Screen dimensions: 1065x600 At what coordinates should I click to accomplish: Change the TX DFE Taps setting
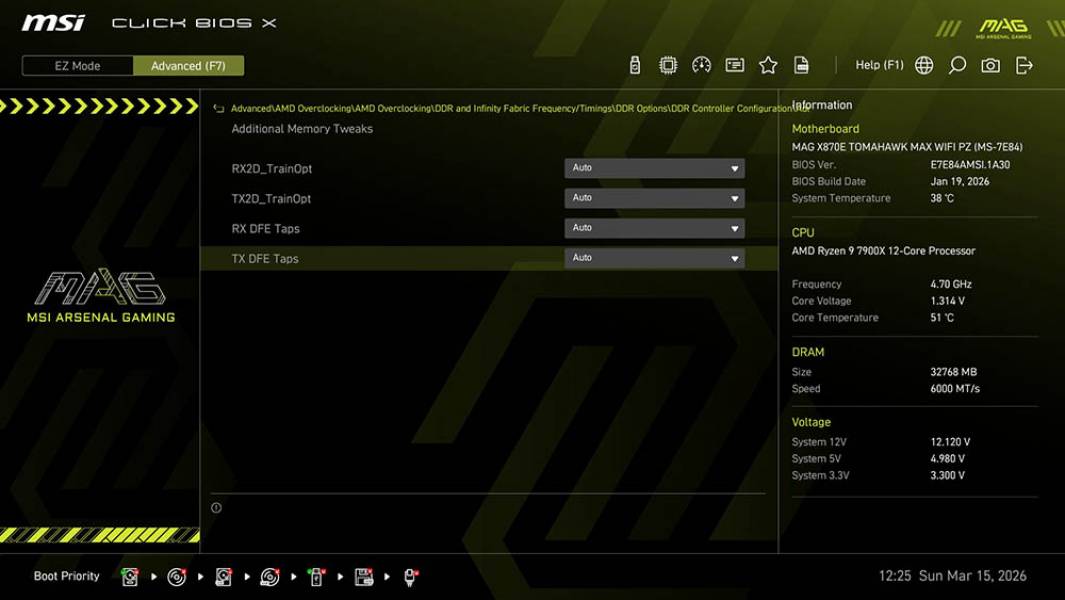[655, 258]
